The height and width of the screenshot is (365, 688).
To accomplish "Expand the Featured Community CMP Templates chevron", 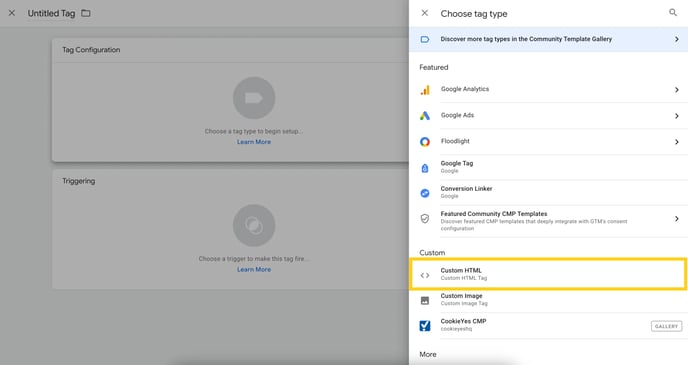I will (677, 218).
